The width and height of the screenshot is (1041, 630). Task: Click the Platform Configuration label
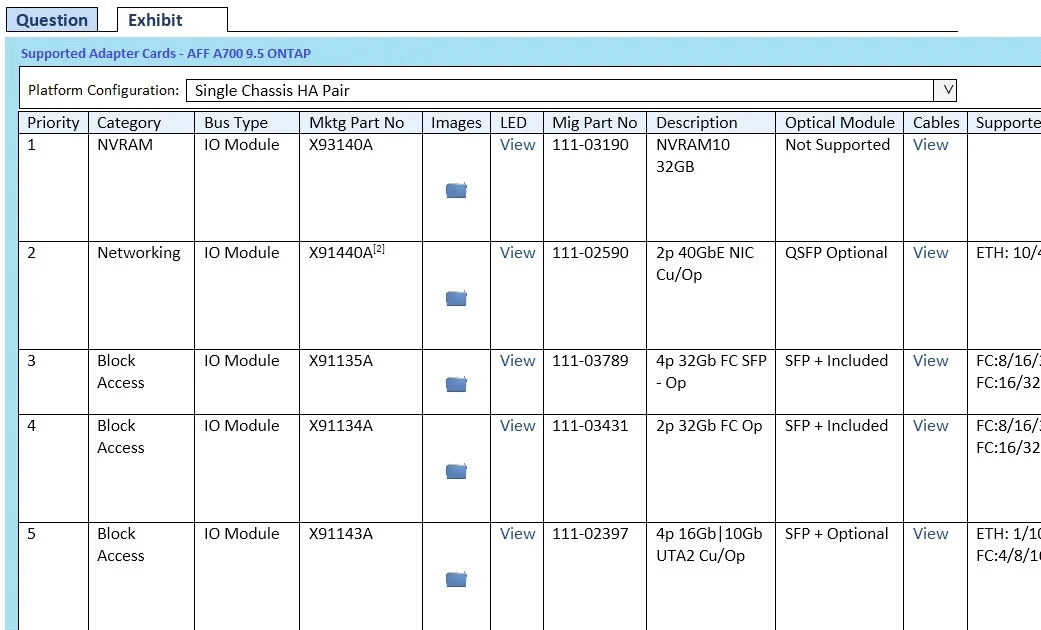[104, 90]
